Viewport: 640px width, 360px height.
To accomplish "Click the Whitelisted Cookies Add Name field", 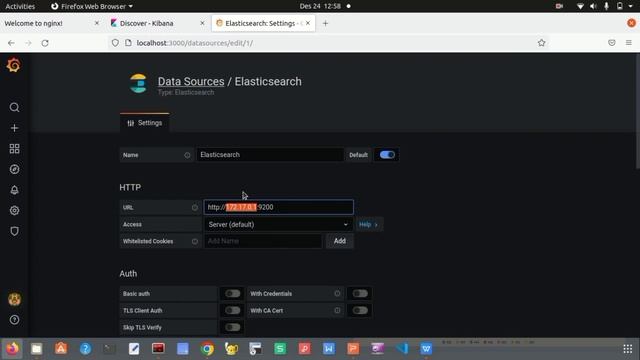I will (263, 241).
